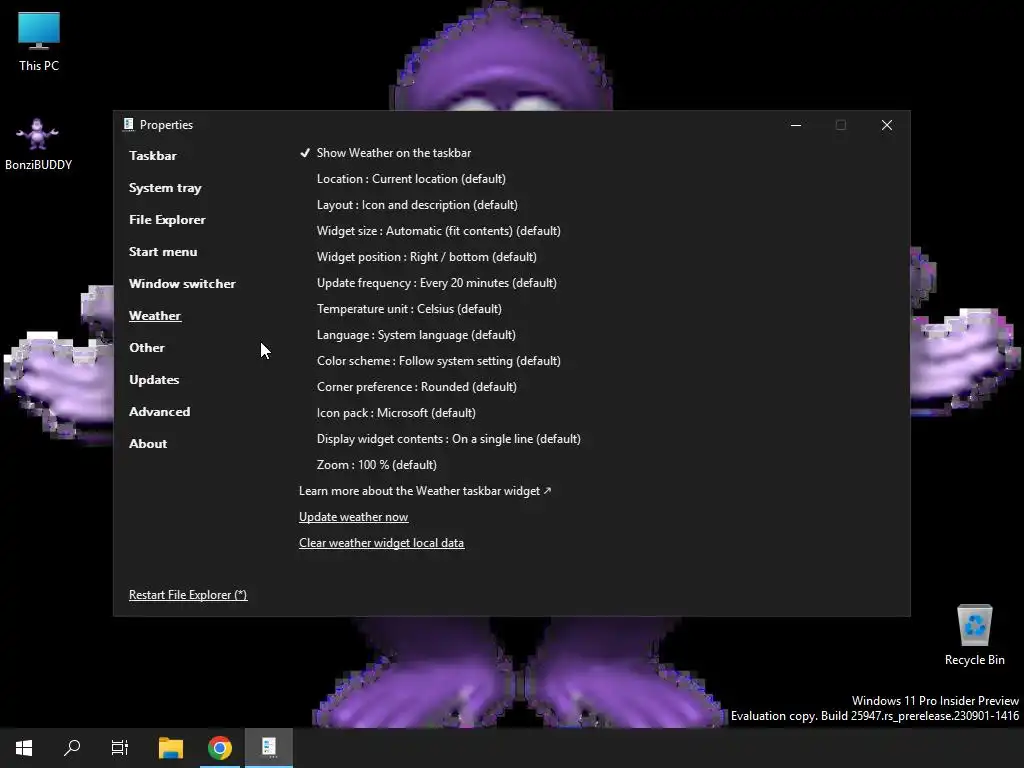The width and height of the screenshot is (1024, 768).
Task: Open Zoom: 100 % option
Action: click(377, 465)
